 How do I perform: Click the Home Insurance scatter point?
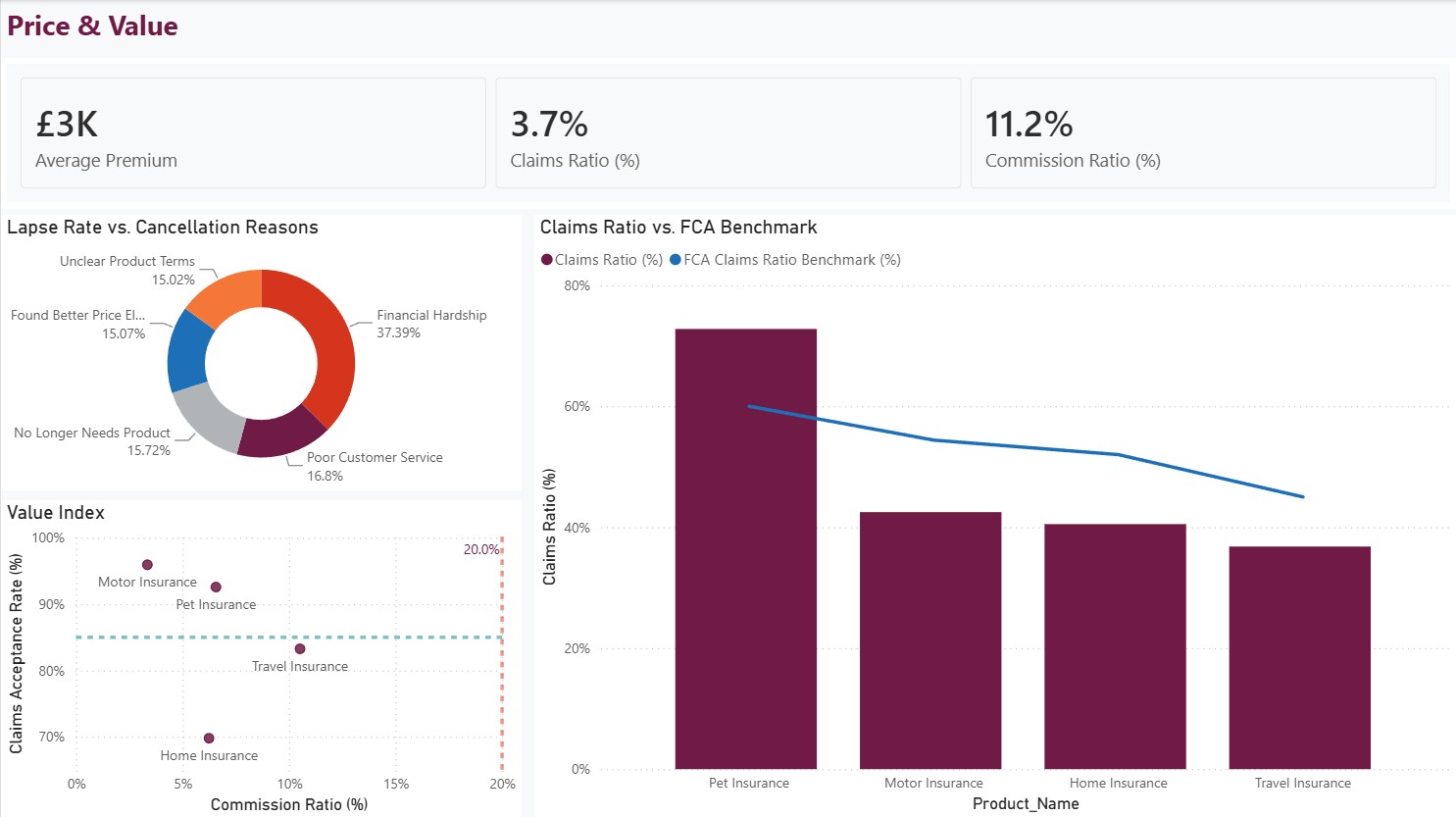click(209, 739)
